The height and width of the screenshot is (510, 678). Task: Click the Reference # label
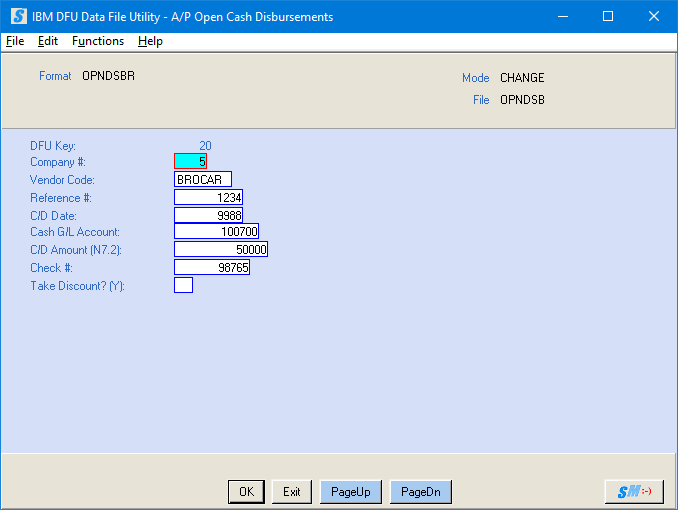(x=61, y=198)
